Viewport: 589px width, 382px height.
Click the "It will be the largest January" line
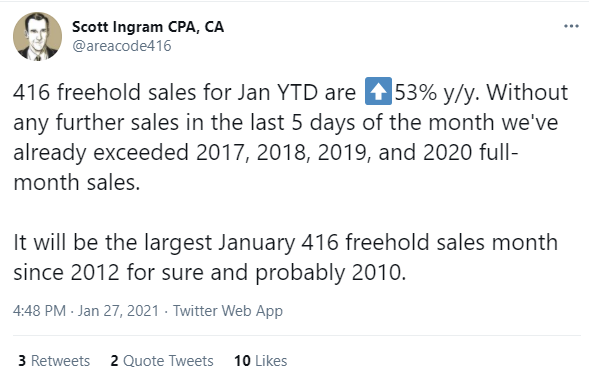click(154, 243)
